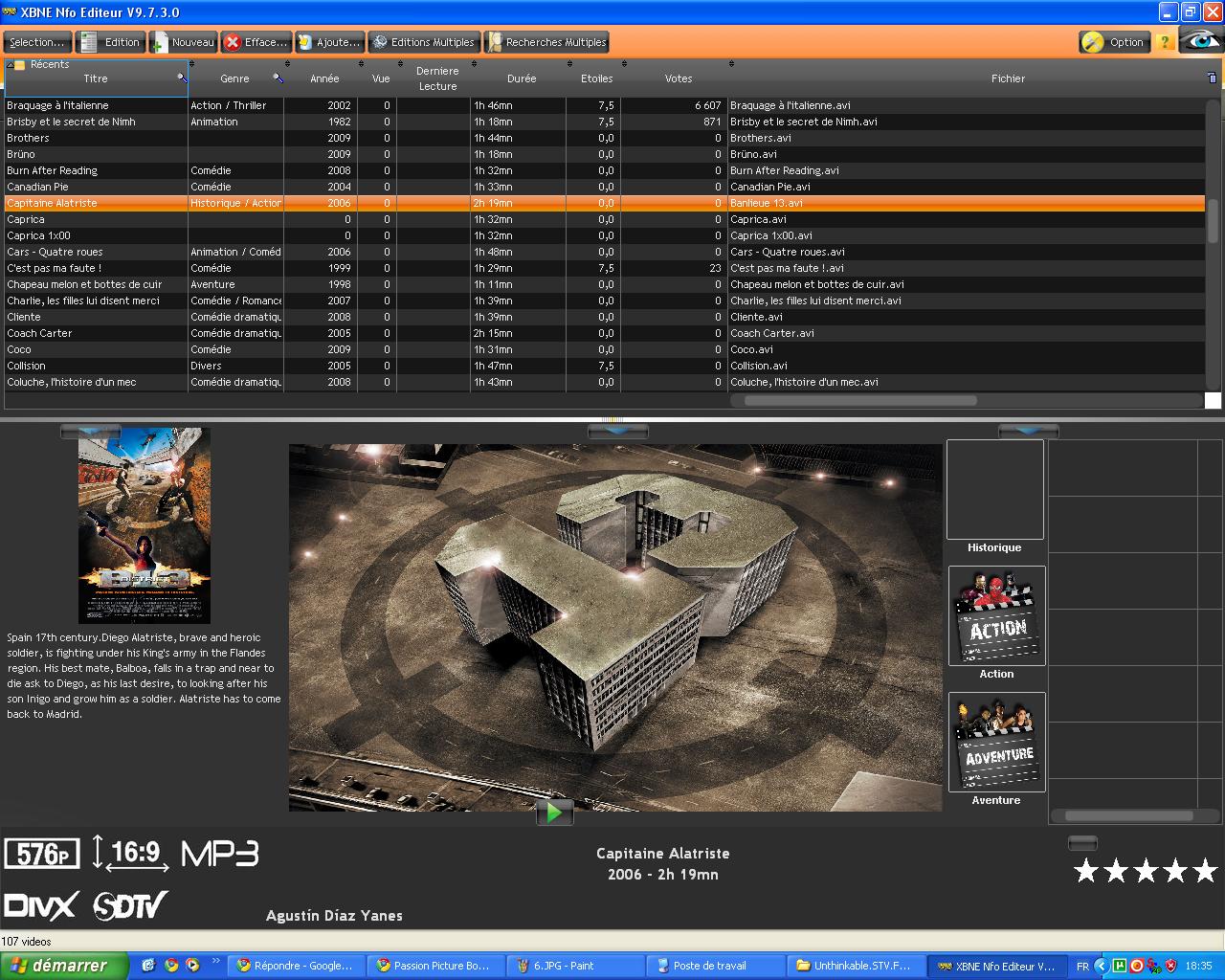Collapse the fanart panel arrow handle
The width and height of the screenshot is (1225, 980).
[x=618, y=432]
